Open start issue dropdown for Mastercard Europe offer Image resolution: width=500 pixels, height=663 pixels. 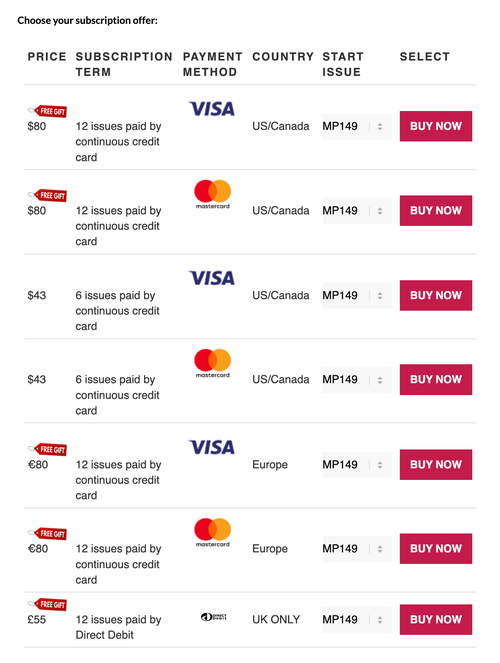[x=357, y=549]
